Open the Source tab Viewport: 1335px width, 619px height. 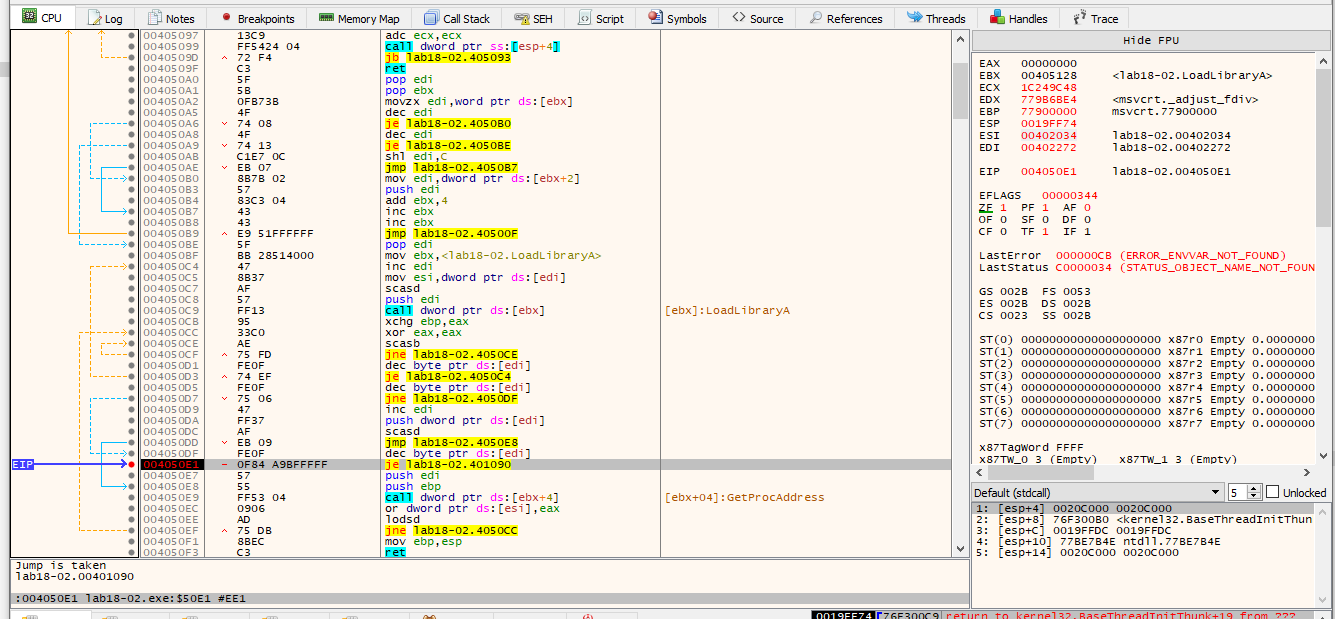(x=758, y=18)
